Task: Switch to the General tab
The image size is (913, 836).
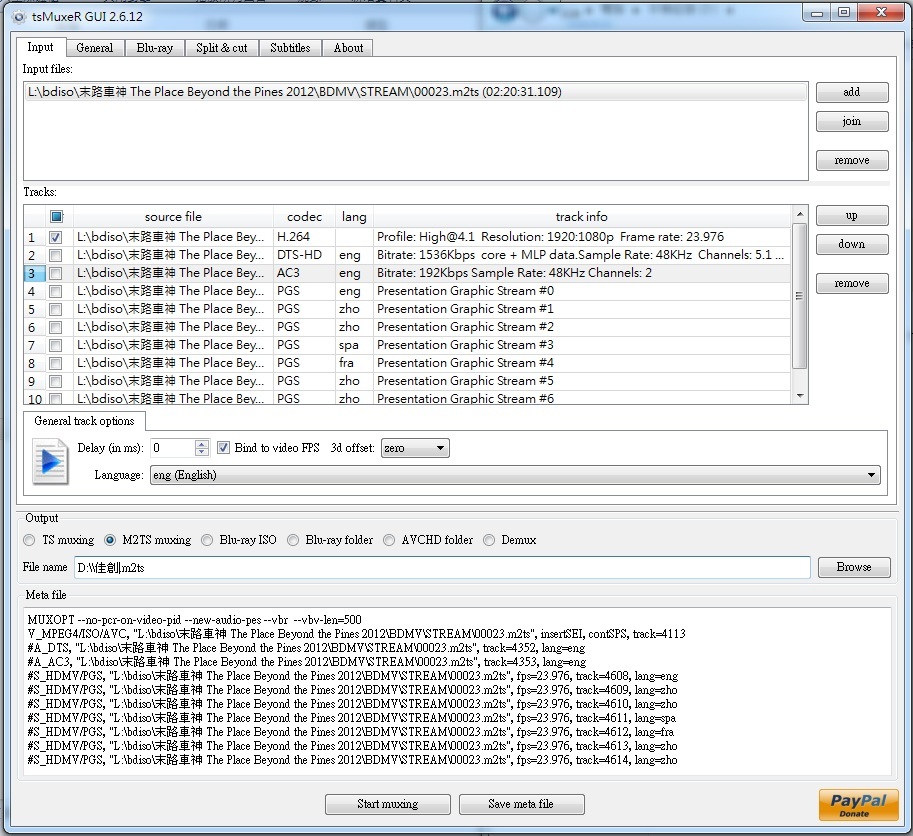Action: 95,48
